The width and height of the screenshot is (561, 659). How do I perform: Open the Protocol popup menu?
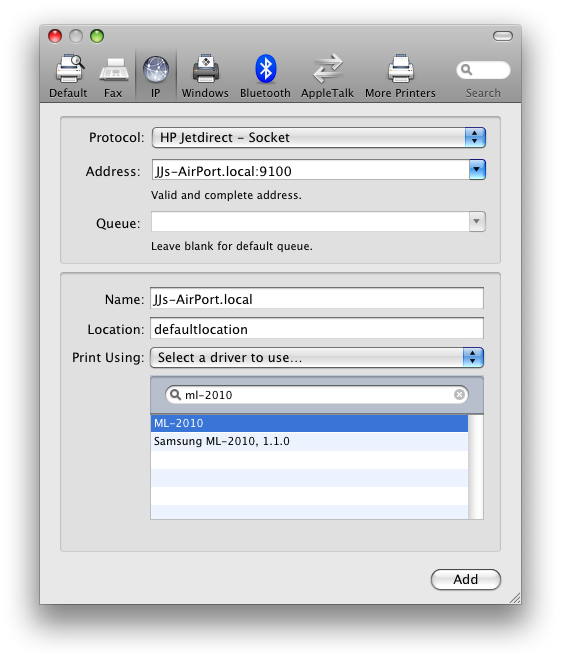tap(319, 137)
